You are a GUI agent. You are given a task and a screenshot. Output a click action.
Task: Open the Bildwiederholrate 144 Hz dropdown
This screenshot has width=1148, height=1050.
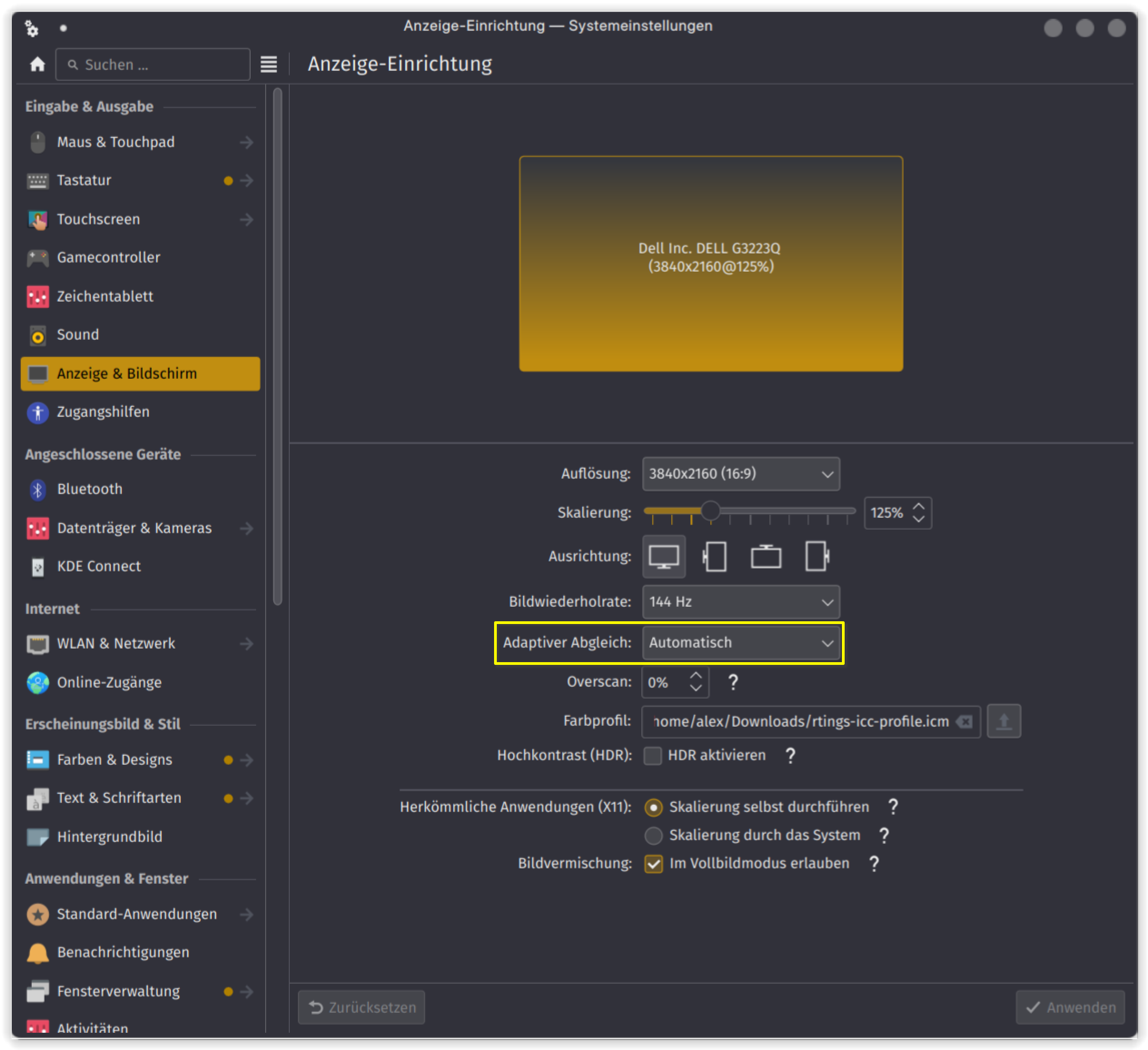(x=740, y=602)
